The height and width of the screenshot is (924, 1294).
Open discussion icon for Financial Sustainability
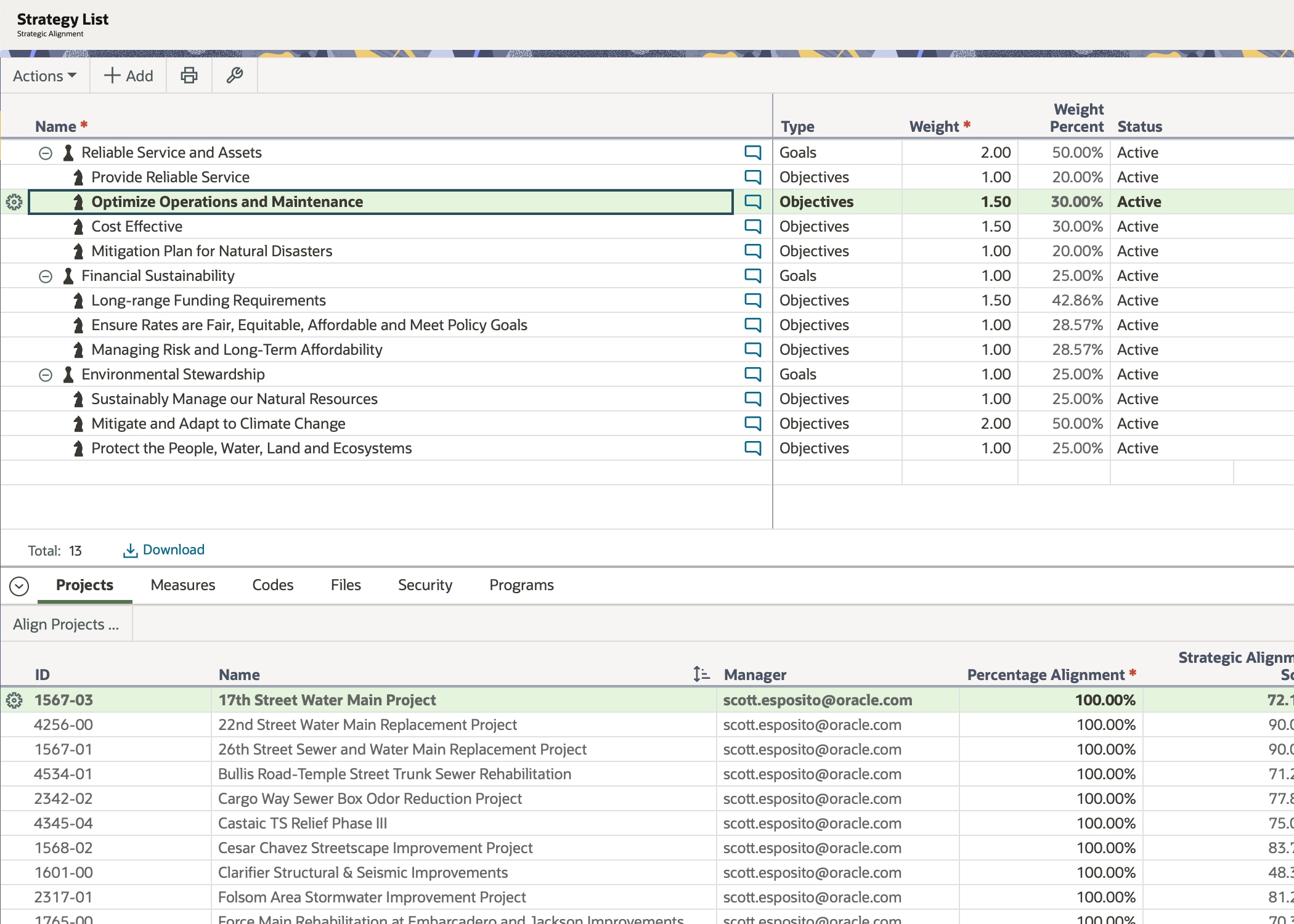[752, 275]
